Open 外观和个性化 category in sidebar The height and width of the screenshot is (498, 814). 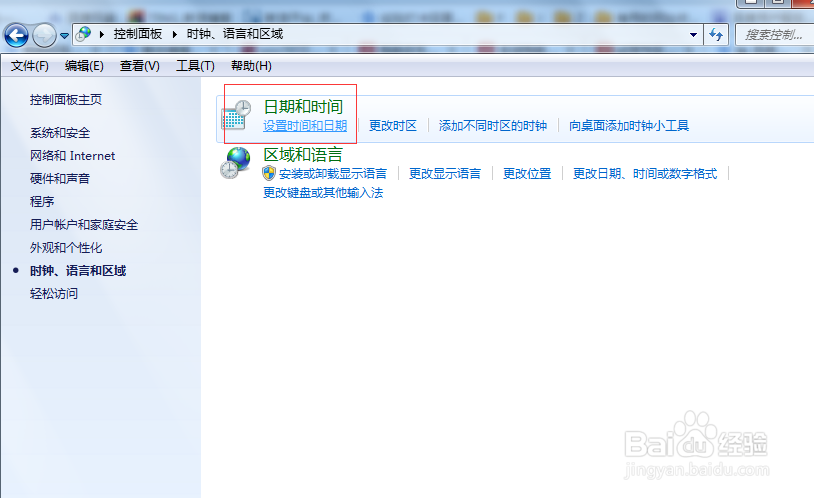click(x=66, y=248)
